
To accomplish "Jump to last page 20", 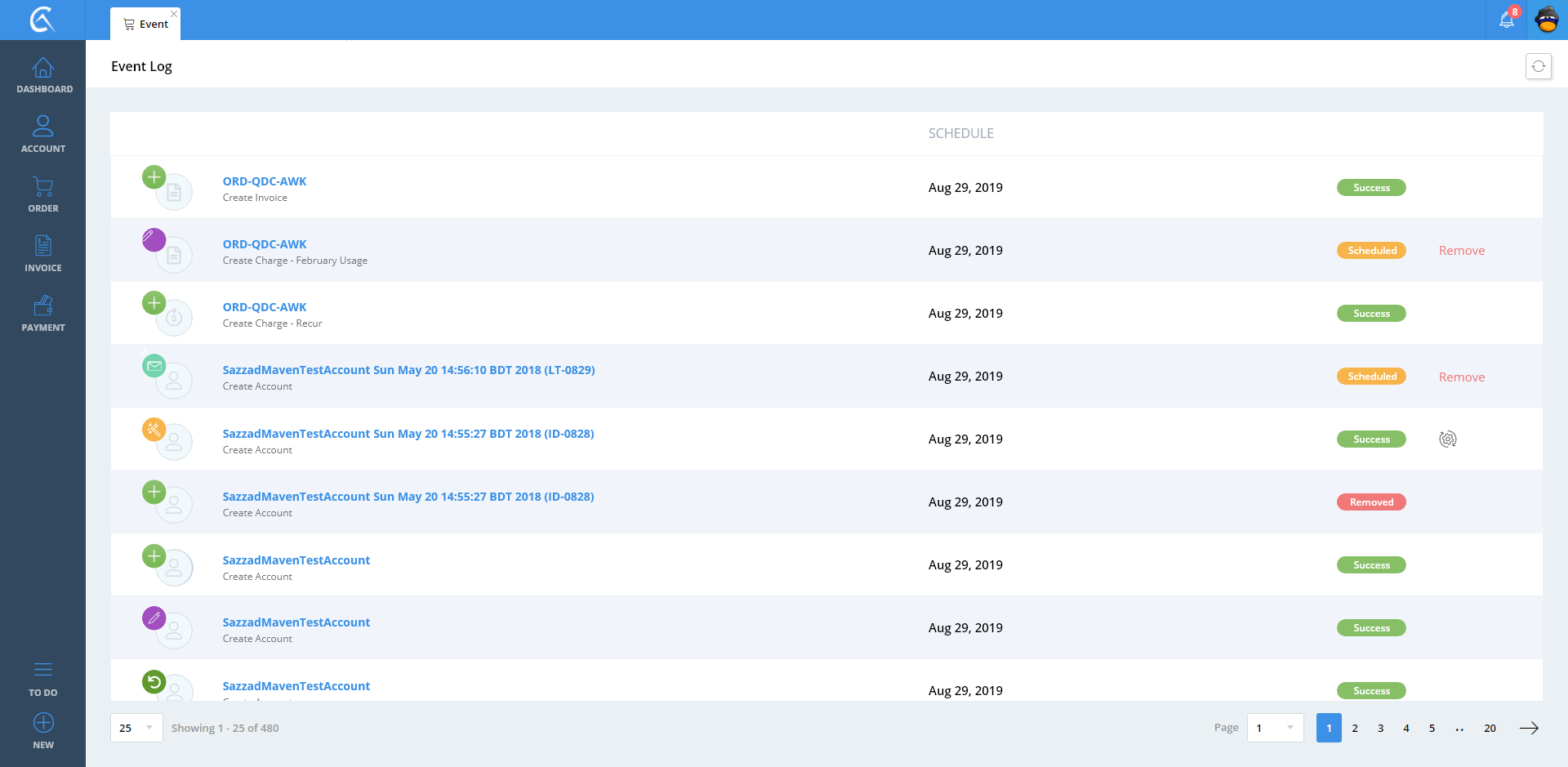I will point(1490,728).
